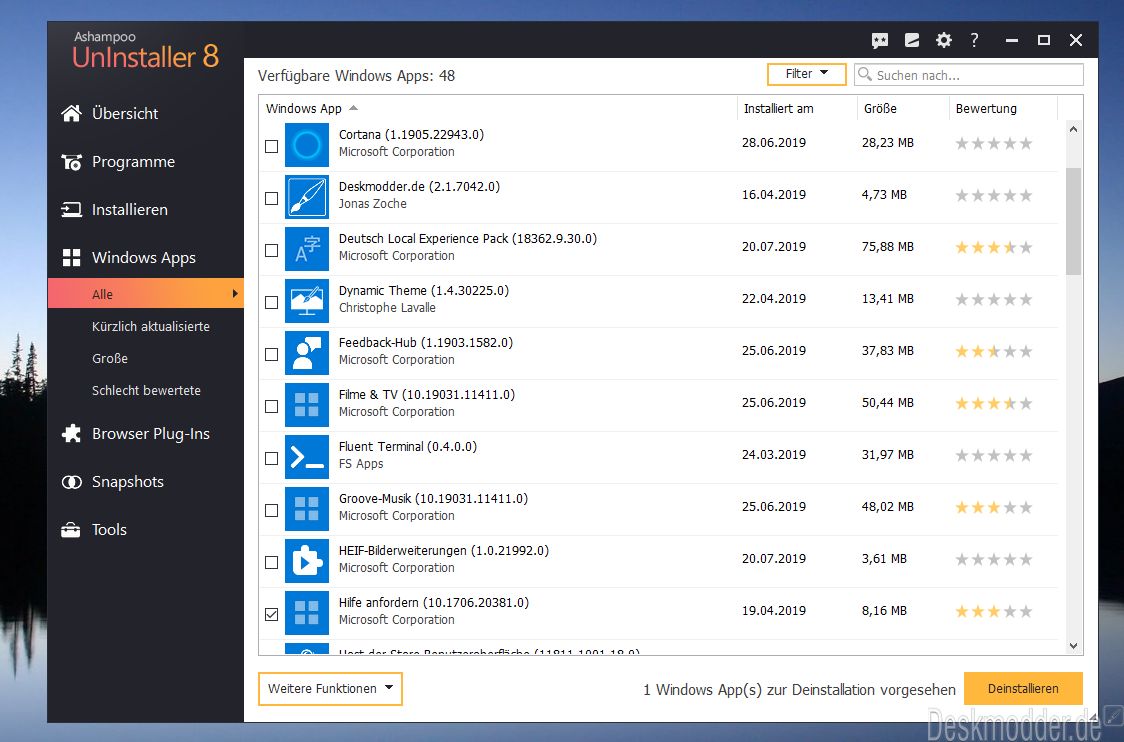Select Kürzlich aktualisierte apps

coord(151,326)
